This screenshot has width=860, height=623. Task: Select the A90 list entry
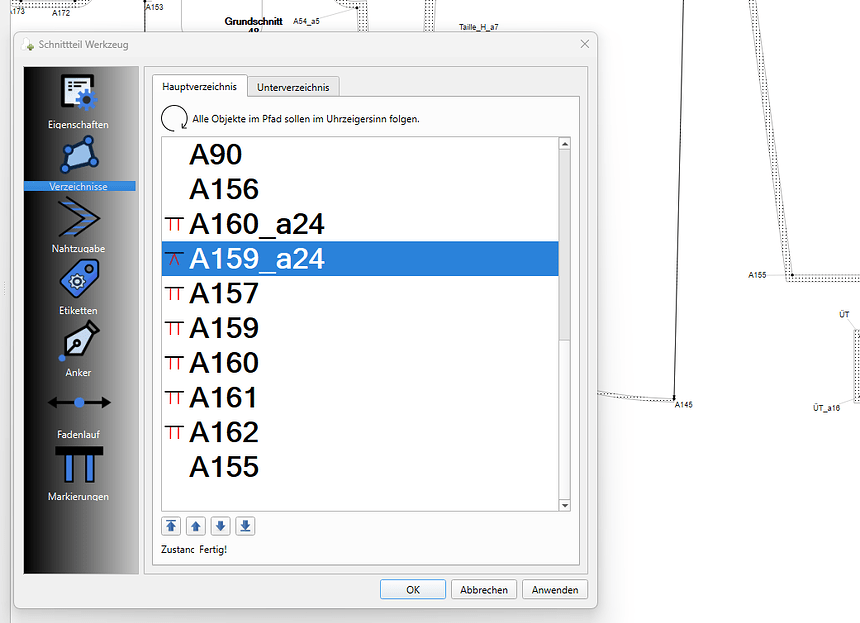(360, 155)
